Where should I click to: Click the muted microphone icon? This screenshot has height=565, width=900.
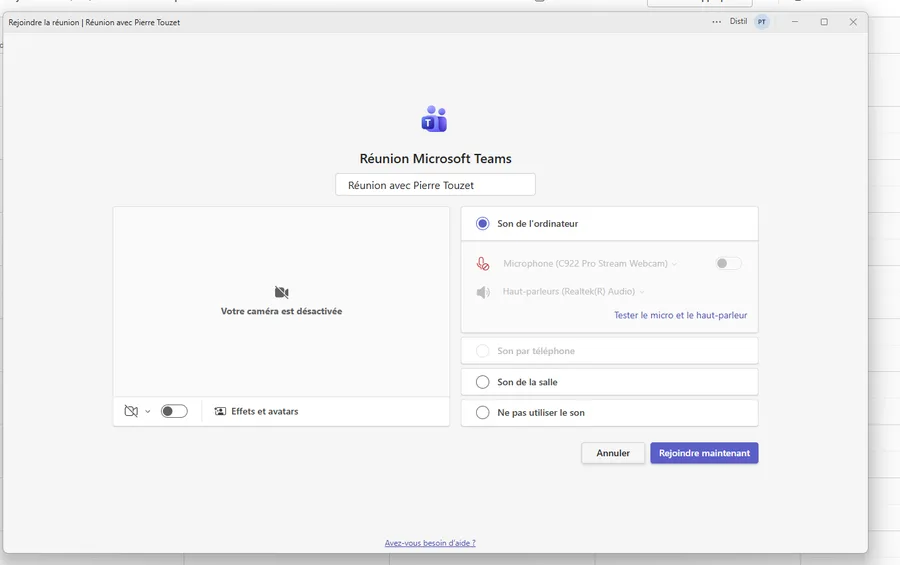click(483, 264)
